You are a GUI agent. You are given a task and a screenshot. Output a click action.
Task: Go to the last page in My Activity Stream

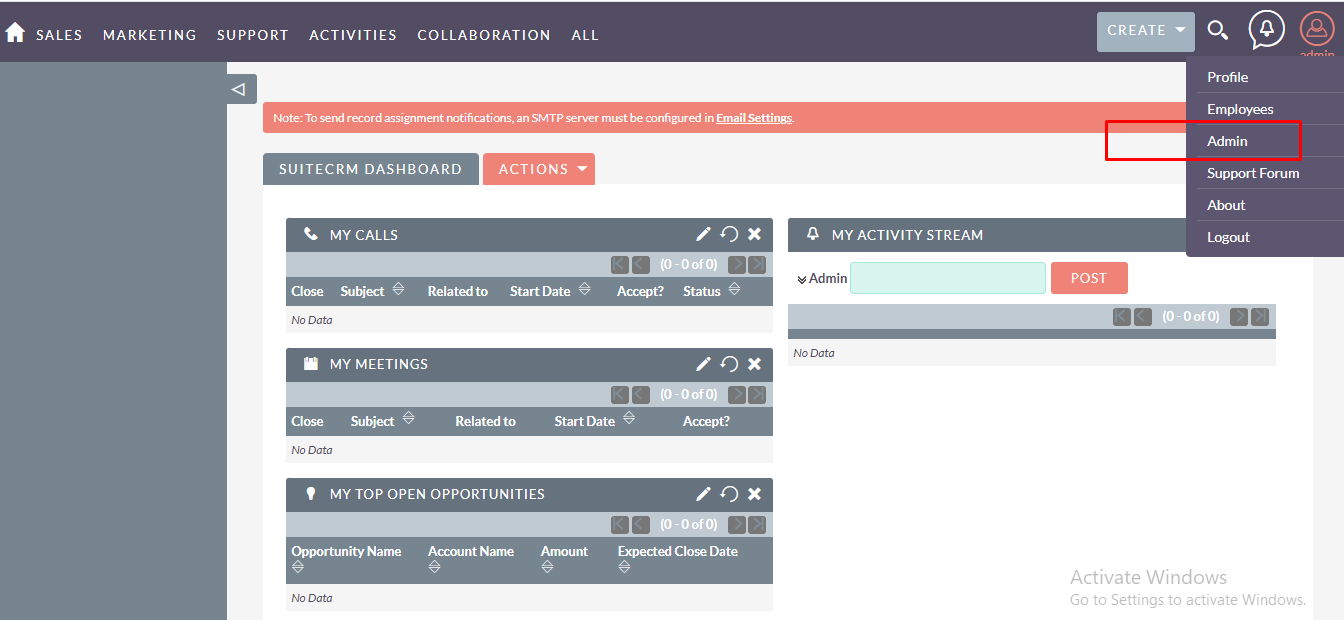[x=1260, y=317]
